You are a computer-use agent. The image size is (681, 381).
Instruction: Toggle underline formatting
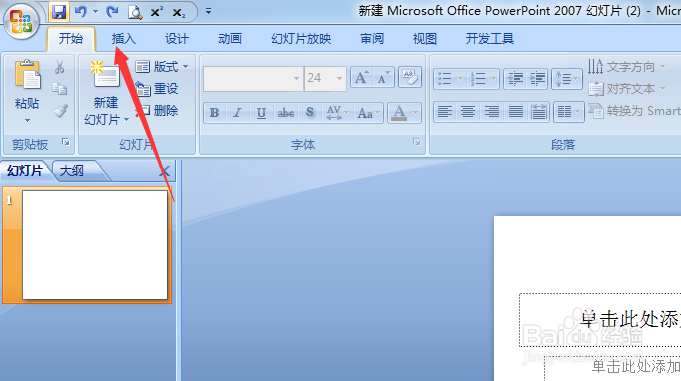tap(261, 113)
